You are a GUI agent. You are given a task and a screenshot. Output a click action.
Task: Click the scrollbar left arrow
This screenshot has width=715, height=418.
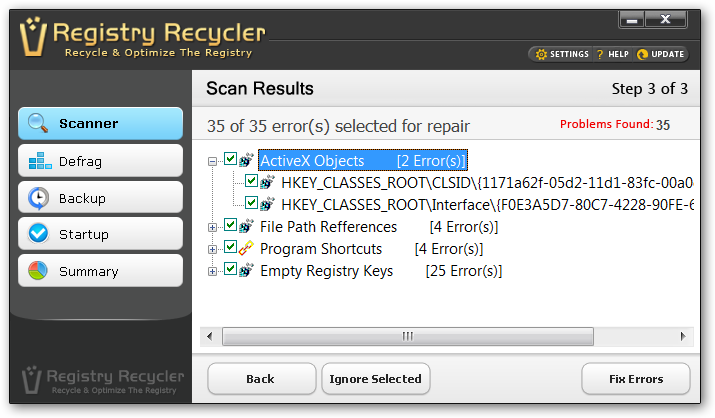pyautogui.click(x=210, y=336)
